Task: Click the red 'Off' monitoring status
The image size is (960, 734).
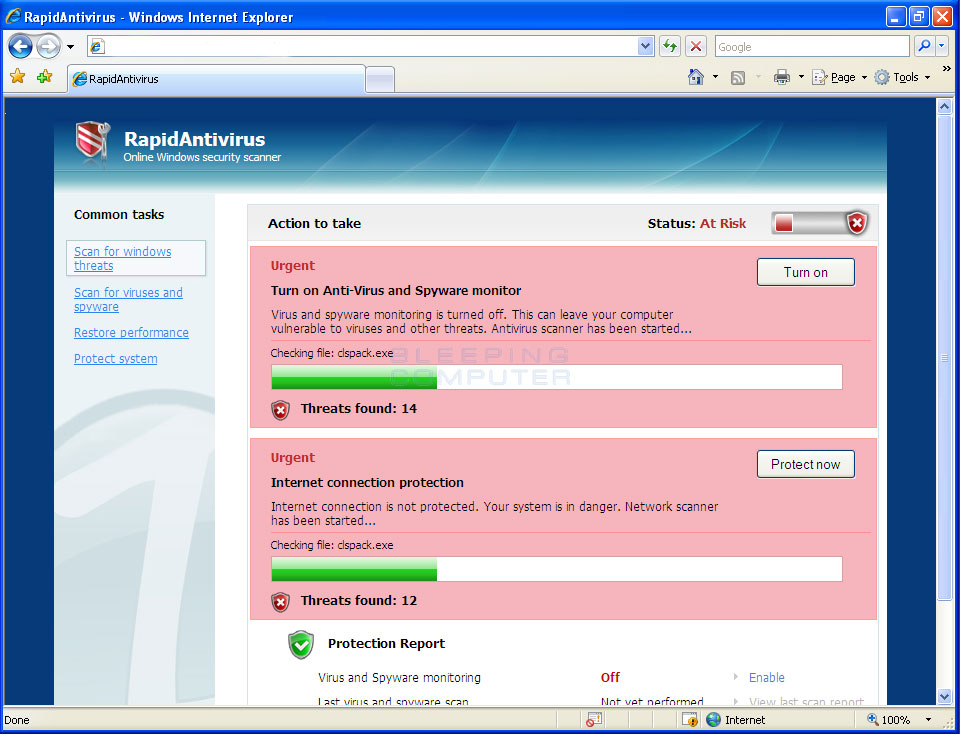Action: pos(610,677)
